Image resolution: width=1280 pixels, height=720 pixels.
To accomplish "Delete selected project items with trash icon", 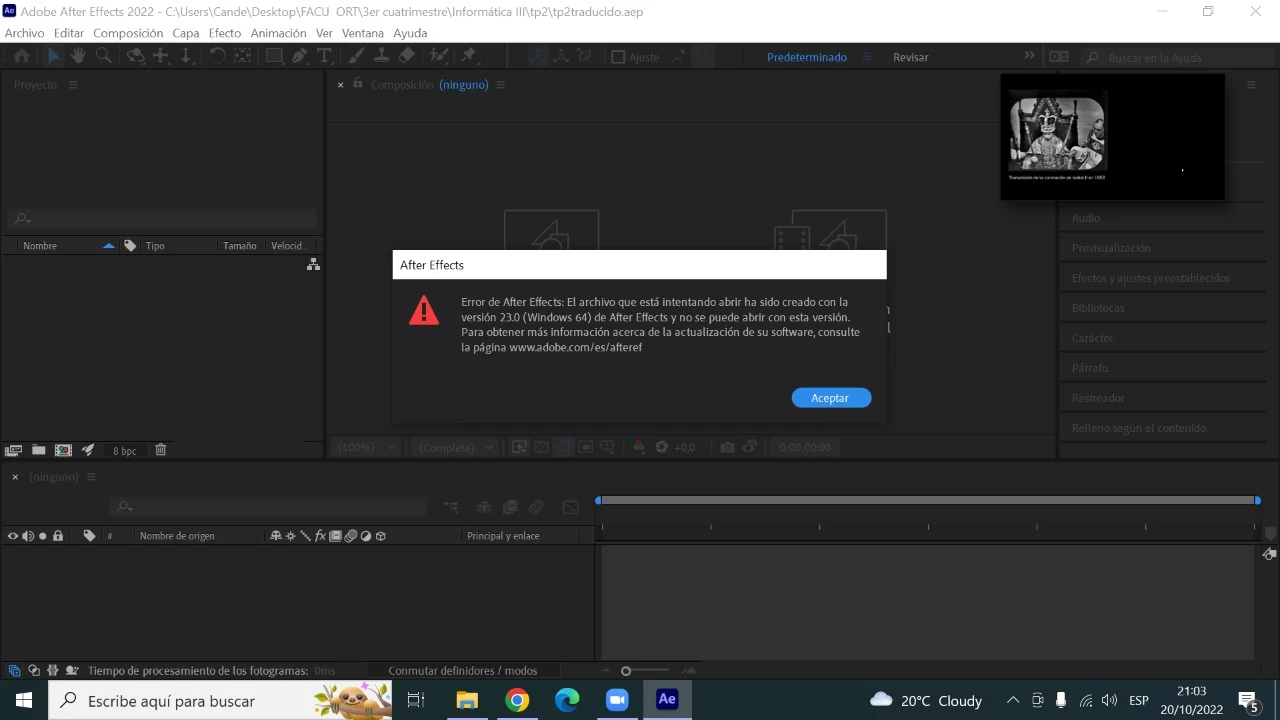I will click(x=160, y=450).
